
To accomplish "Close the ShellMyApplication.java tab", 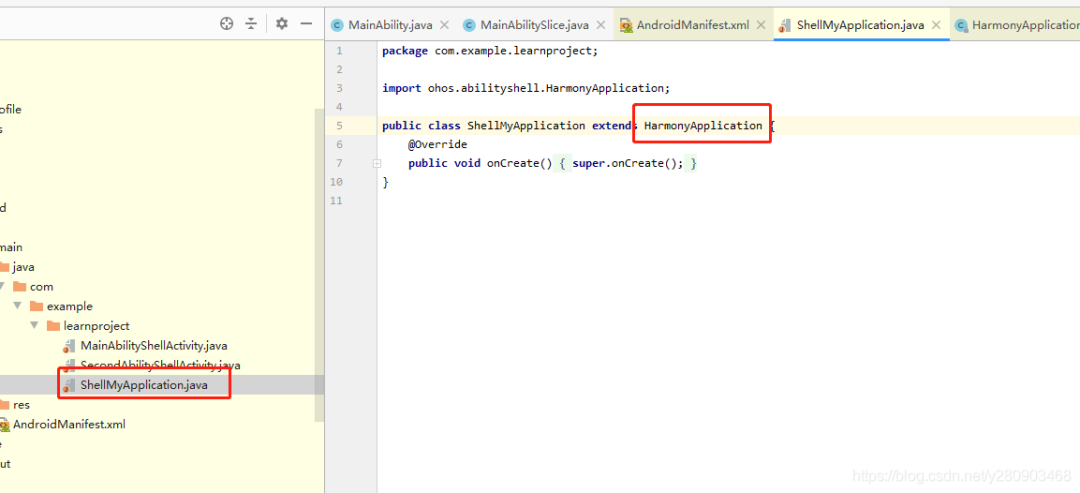I will coord(936,25).
